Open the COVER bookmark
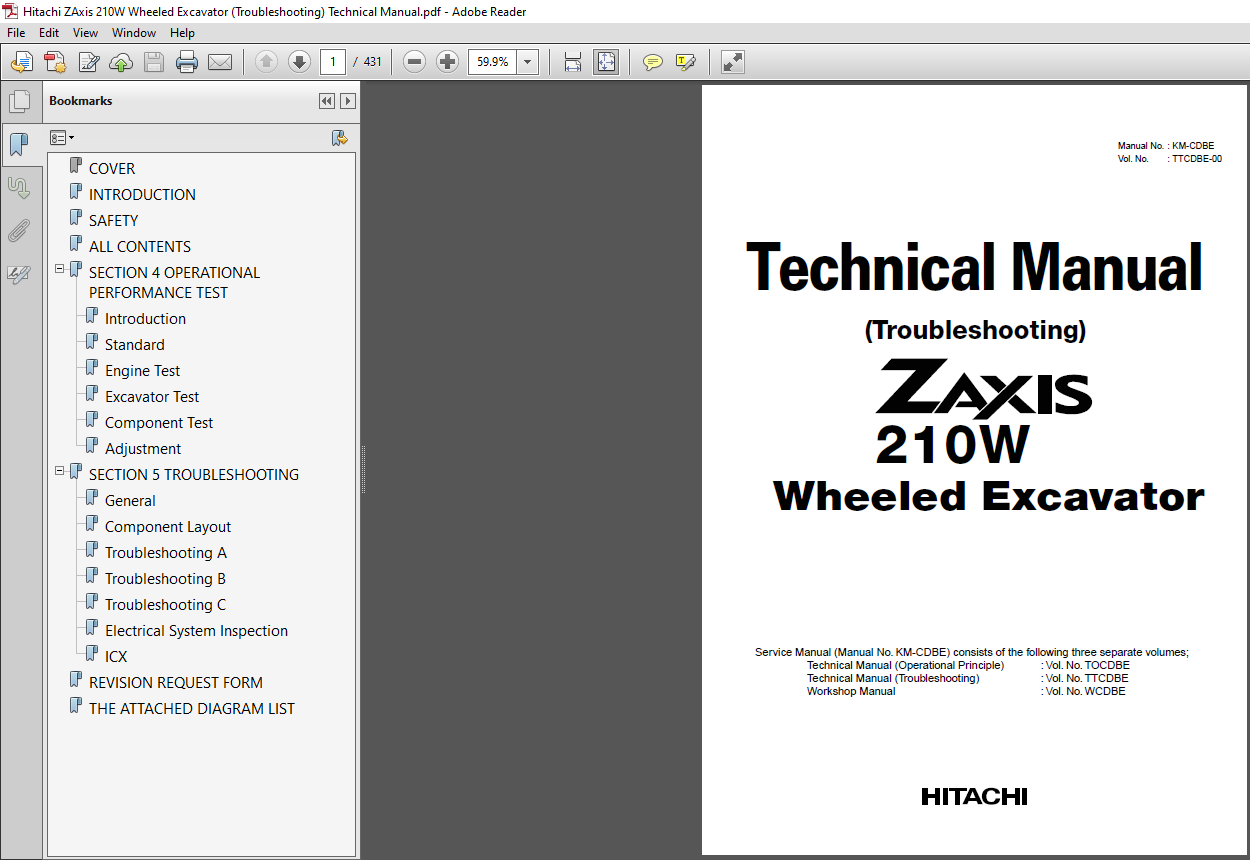 click(x=112, y=169)
